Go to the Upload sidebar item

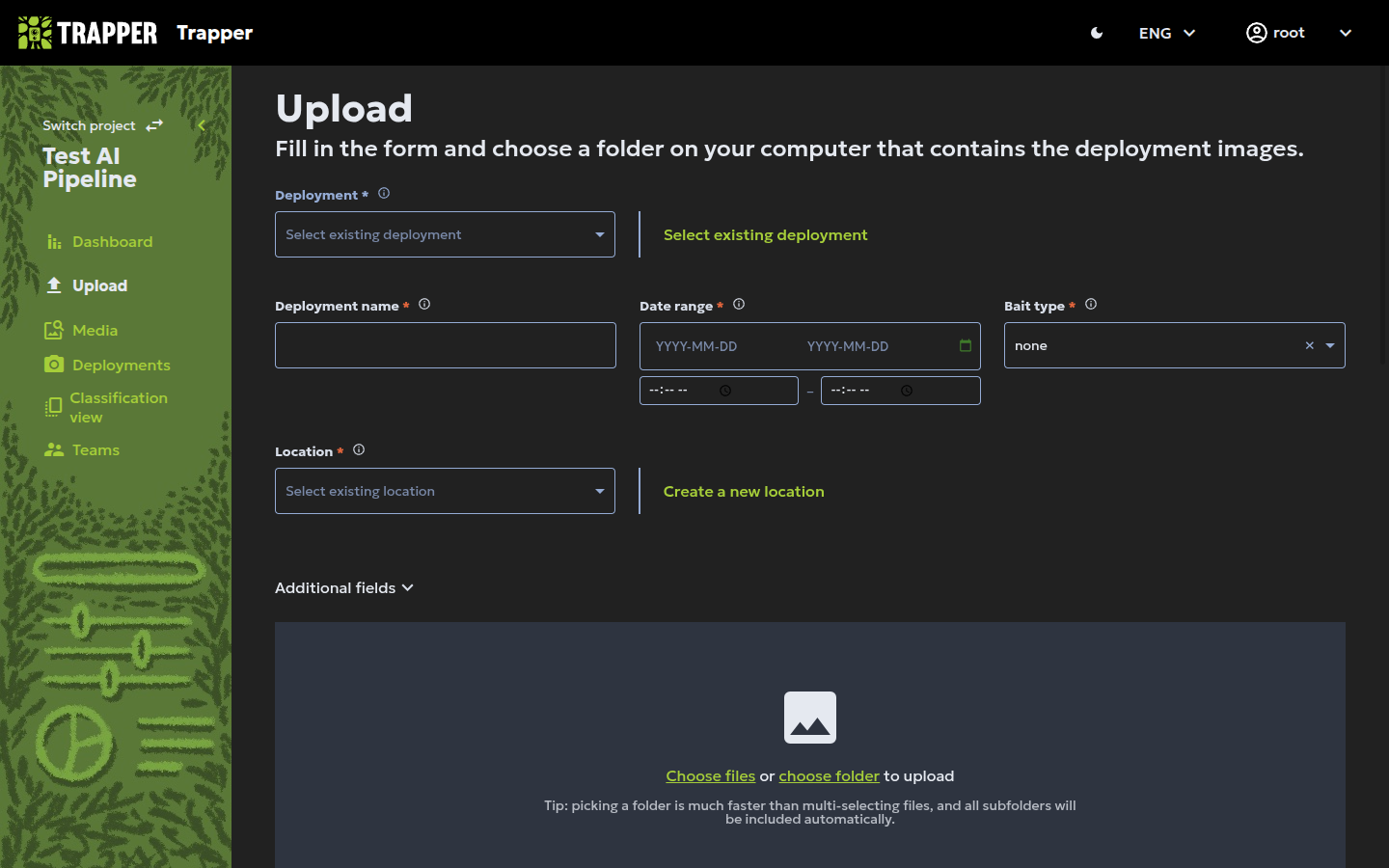pos(99,285)
